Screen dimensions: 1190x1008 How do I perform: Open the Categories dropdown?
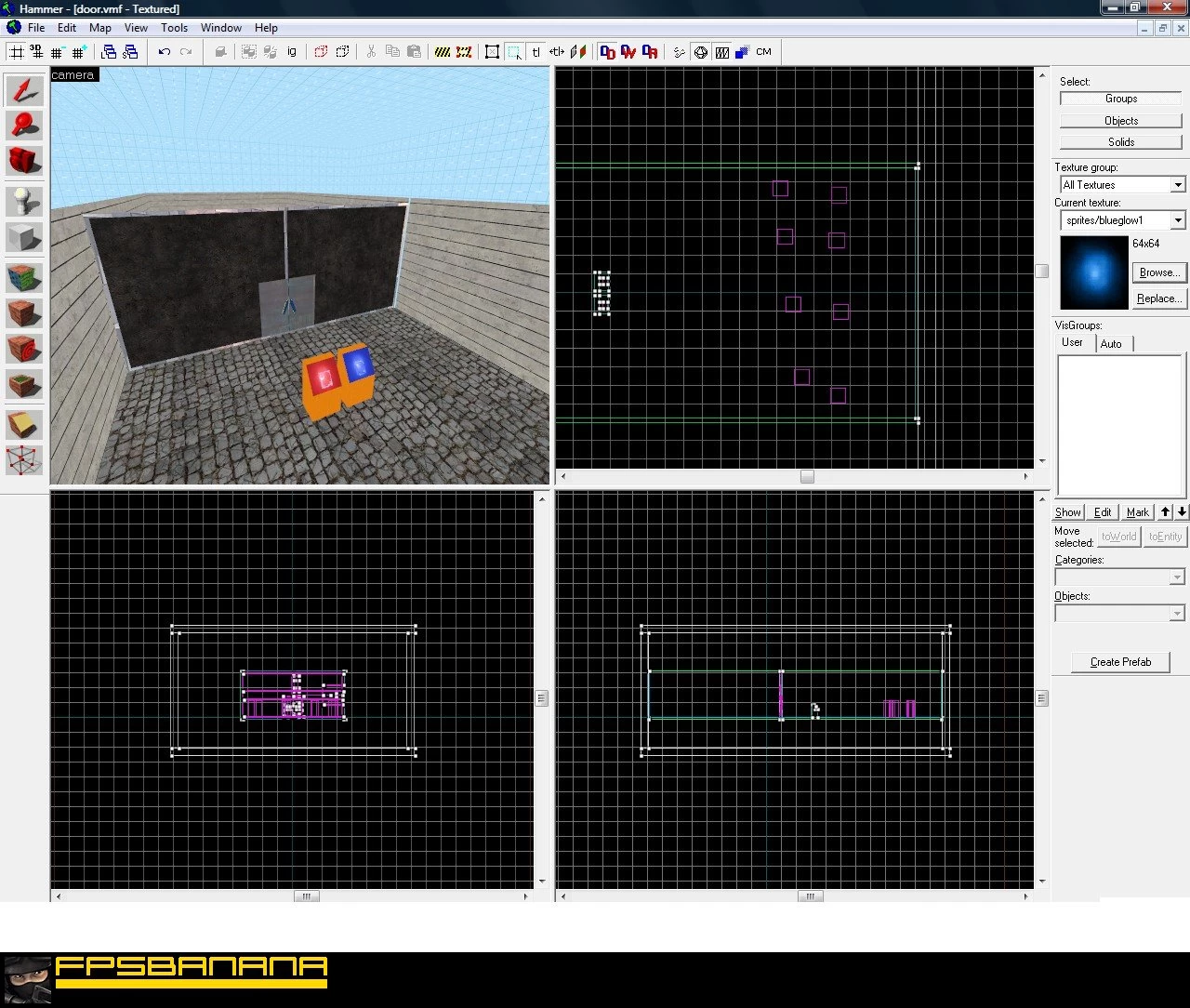pyautogui.click(x=1119, y=577)
